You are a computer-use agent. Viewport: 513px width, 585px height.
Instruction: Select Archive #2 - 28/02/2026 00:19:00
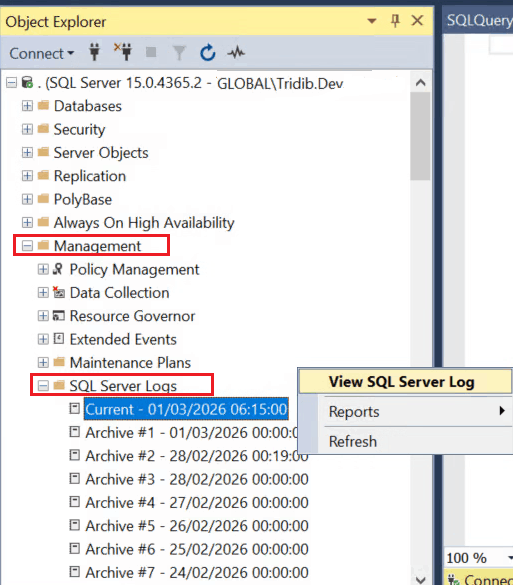tap(197, 456)
